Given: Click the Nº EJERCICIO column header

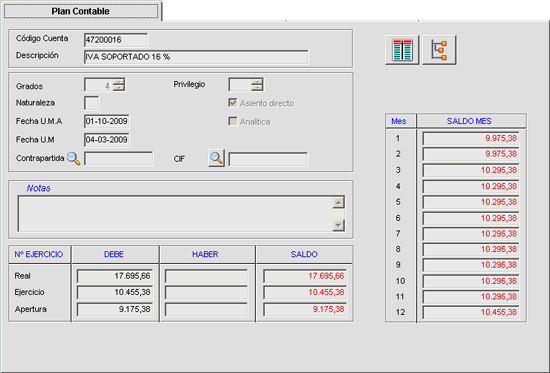Looking at the screenshot, I should [39, 254].
